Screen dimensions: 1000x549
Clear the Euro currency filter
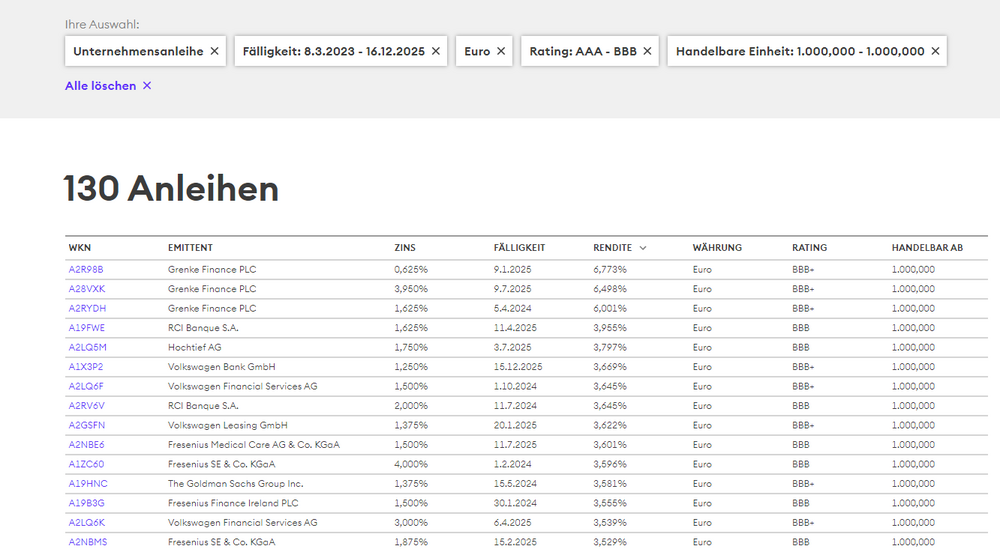[501, 51]
